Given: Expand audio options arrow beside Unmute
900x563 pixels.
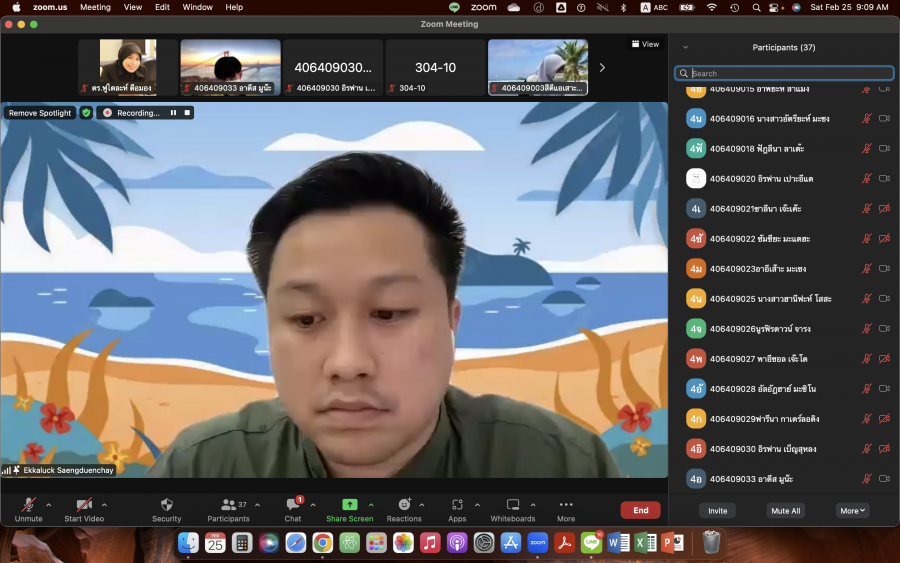Looking at the screenshot, I should (x=48, y=505).
